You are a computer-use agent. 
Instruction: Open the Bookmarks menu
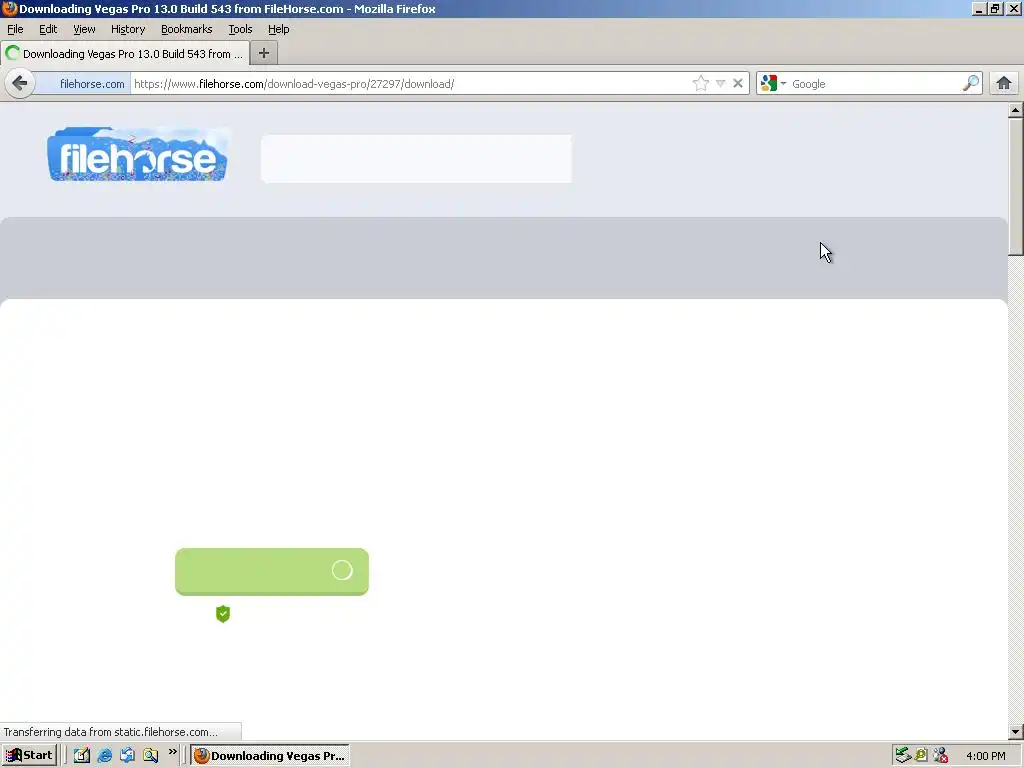tap(187, 29)
